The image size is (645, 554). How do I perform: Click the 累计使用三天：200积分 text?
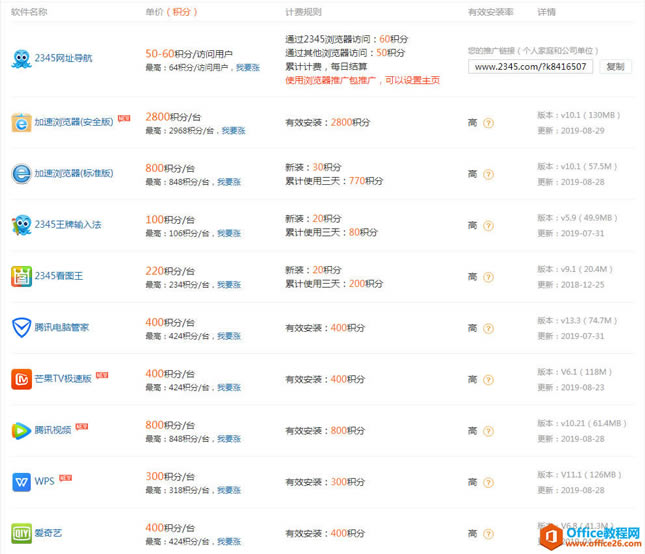click(334, 284)
